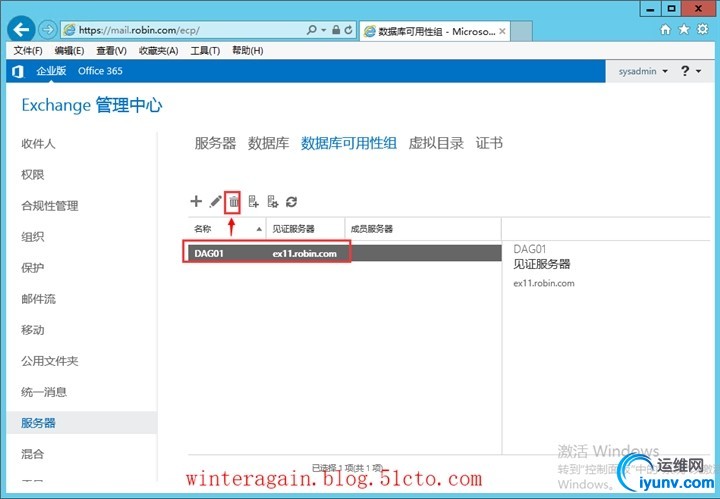Open a new blank browser tab
This screenshot has width=720, height=499.
[x=521, y=31]
